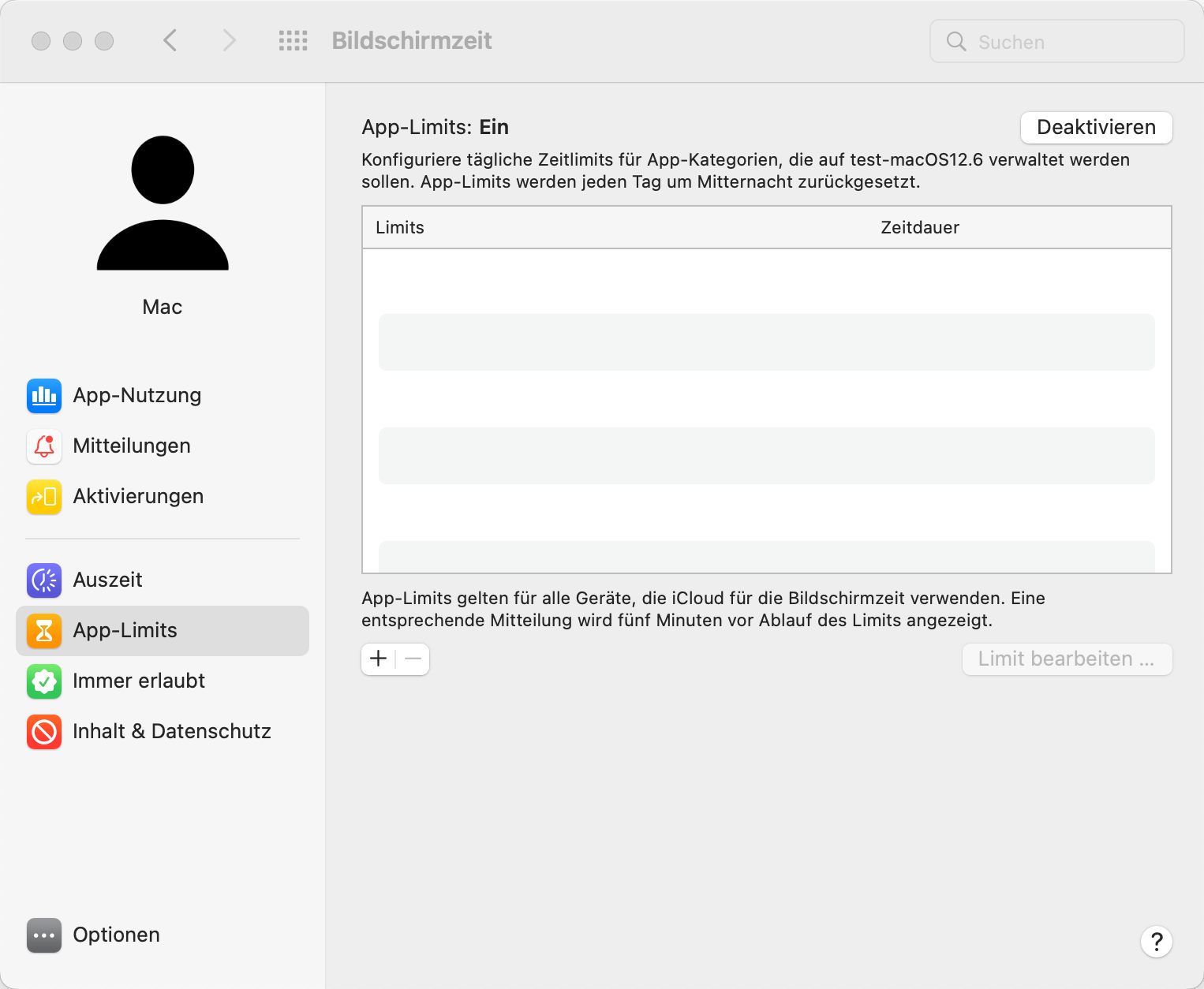This screenshot has width=1204, height=989.
Task: Open Inhalt & Datenschutz in the sidebar
Action: pyautogui.click(x=163, y=732)
